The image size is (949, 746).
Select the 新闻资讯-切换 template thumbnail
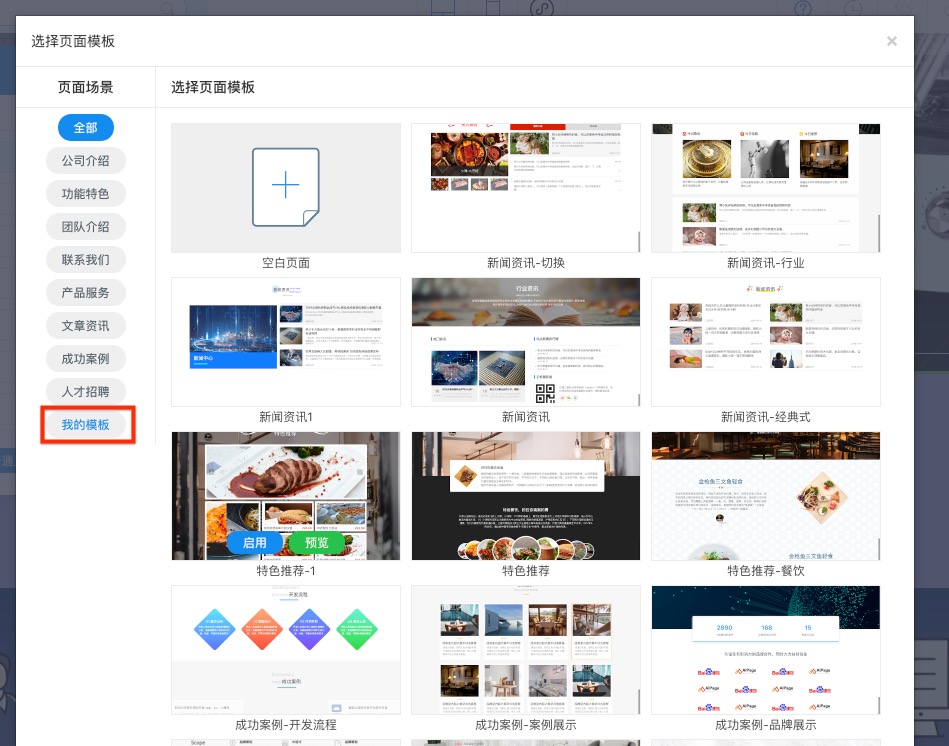pyautogui.click(x=525, y=188)
